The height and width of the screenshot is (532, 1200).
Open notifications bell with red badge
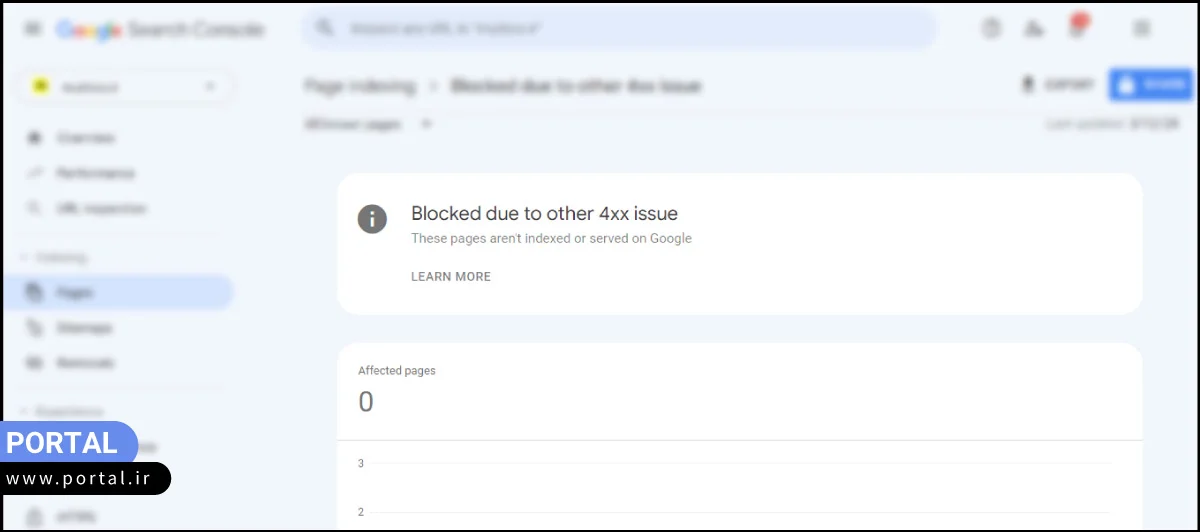[1077, 28]
